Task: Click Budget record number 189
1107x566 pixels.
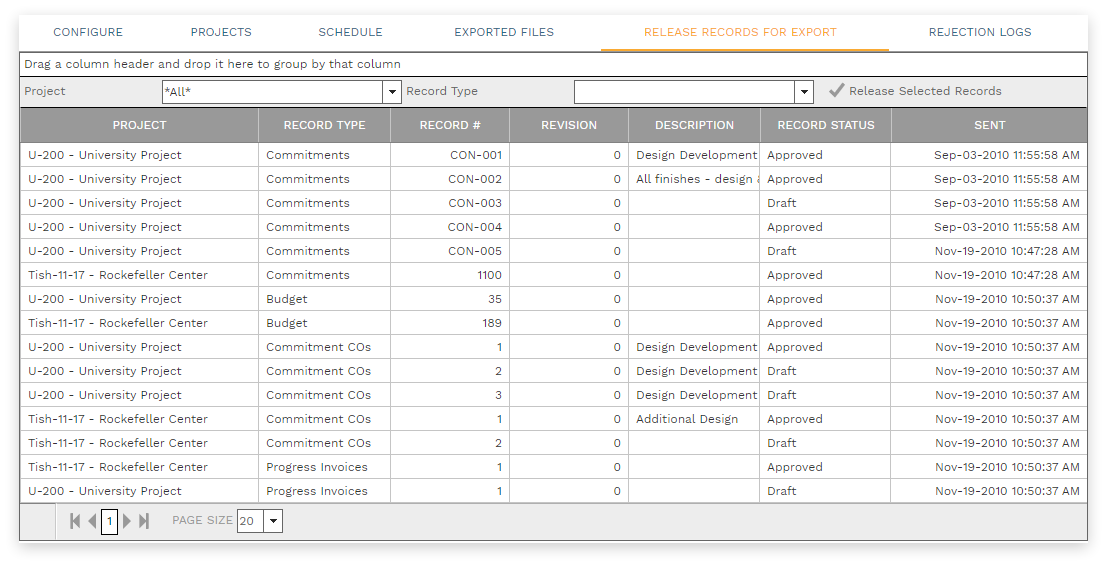Action: 492,323
